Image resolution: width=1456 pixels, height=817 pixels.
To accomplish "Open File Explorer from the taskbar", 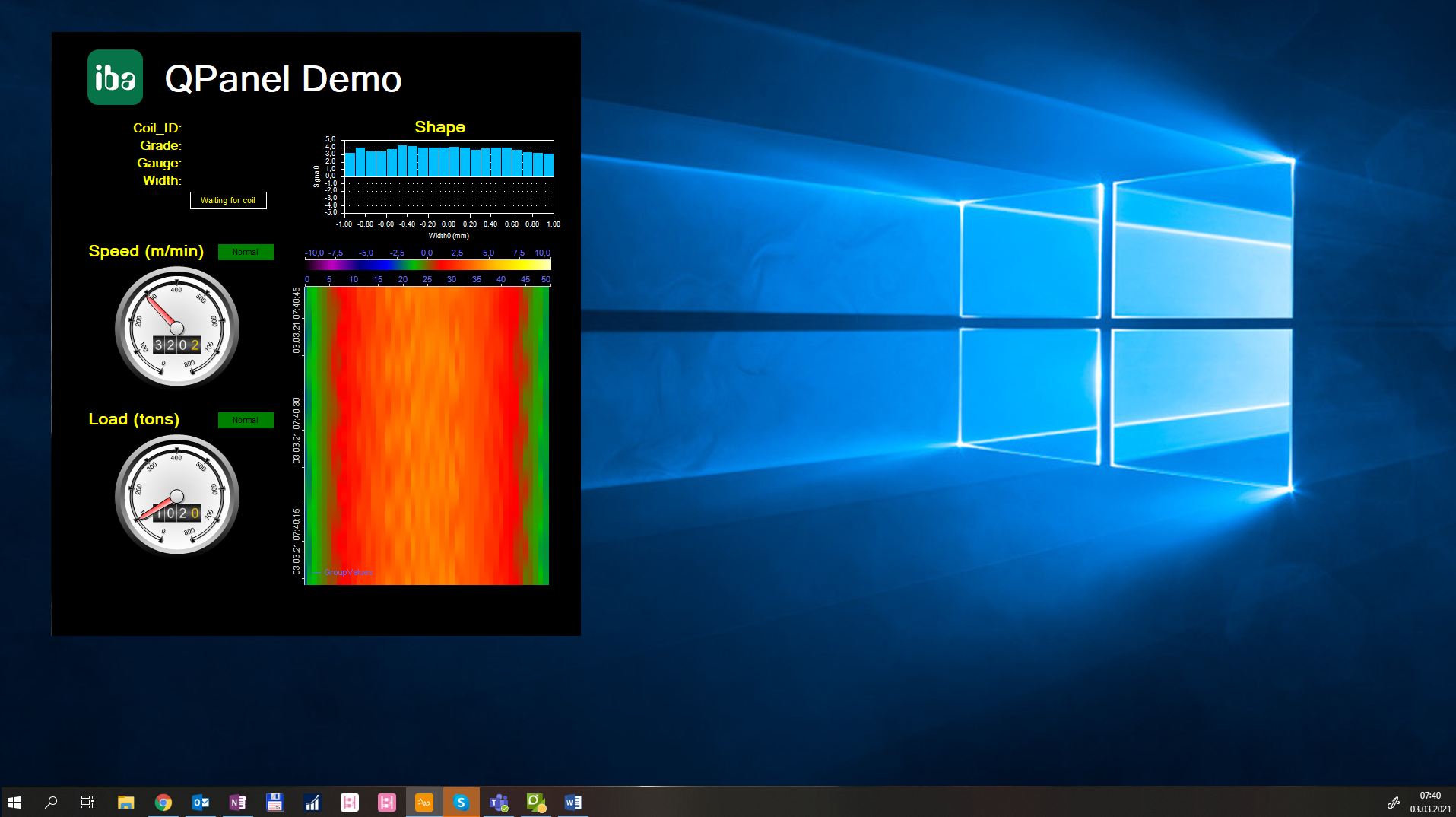I will coord(126,803).
